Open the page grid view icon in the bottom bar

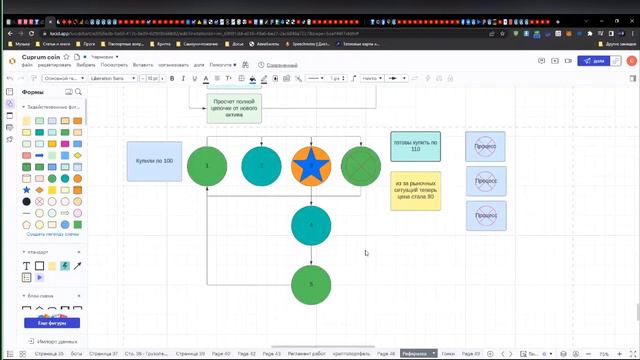click(x=23, y=354)
